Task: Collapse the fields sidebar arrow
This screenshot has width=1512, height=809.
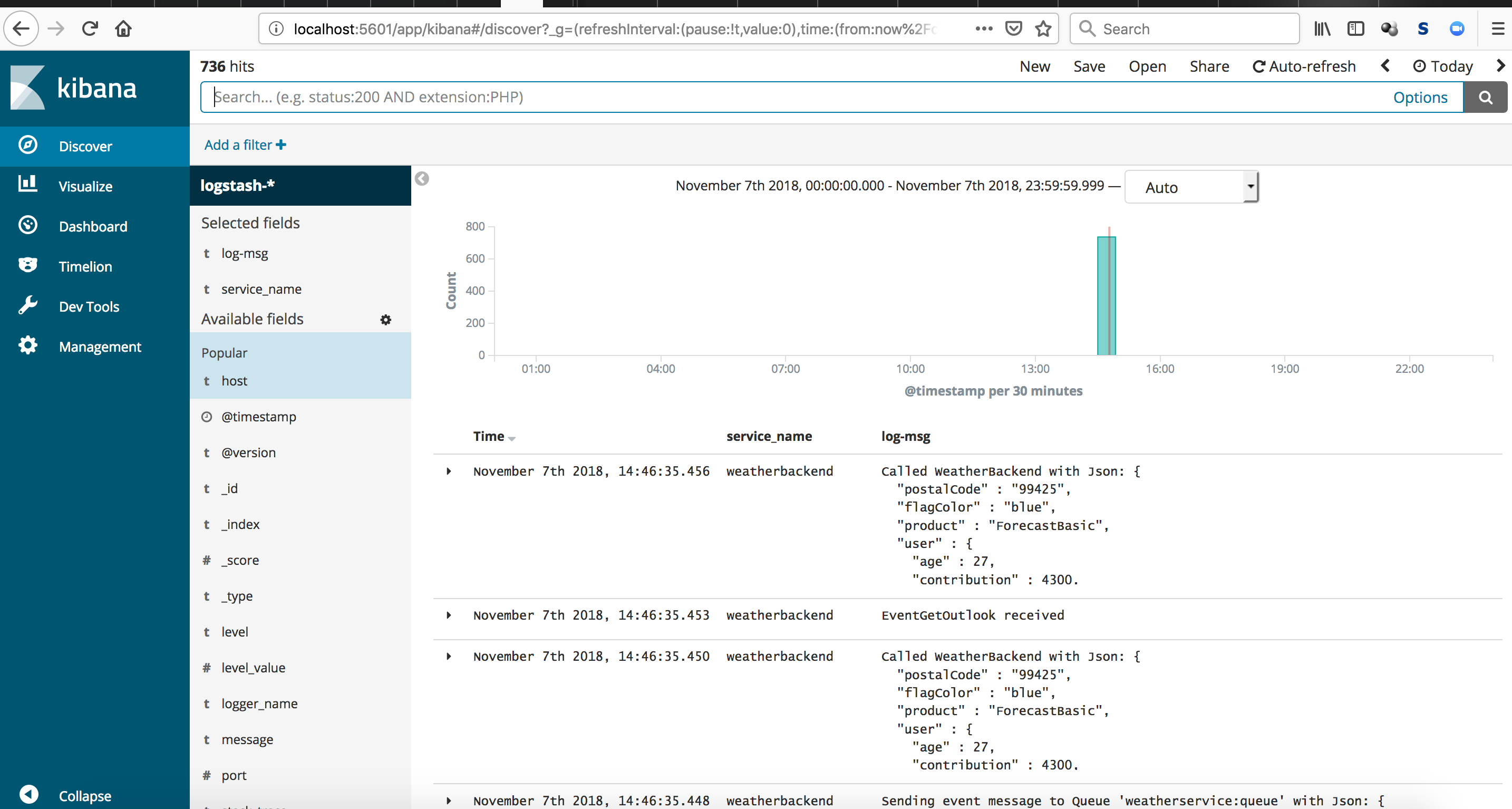Action: (x=422, y=179)
